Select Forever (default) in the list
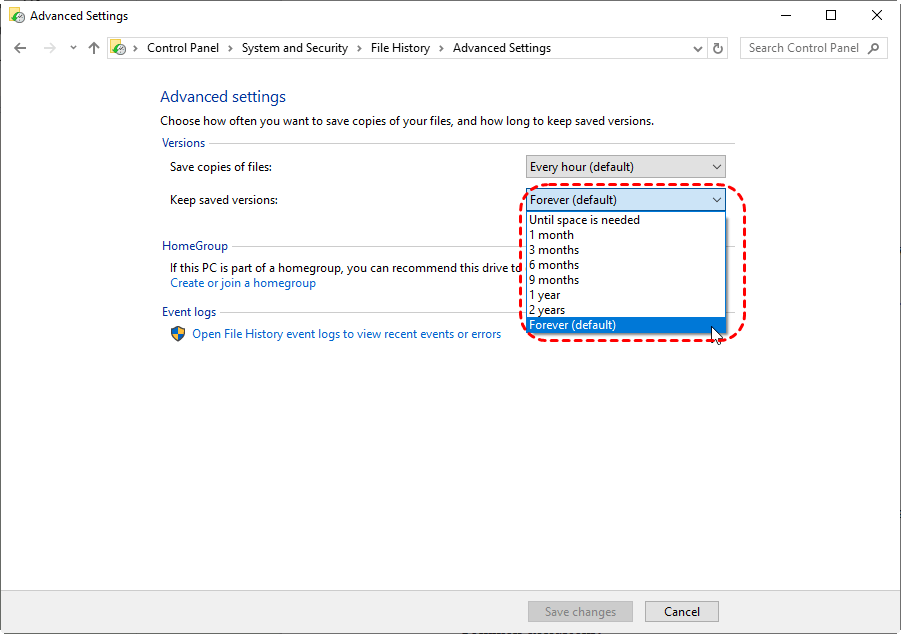The height and width of the screenshot is (634, 901). coord(573,325)
